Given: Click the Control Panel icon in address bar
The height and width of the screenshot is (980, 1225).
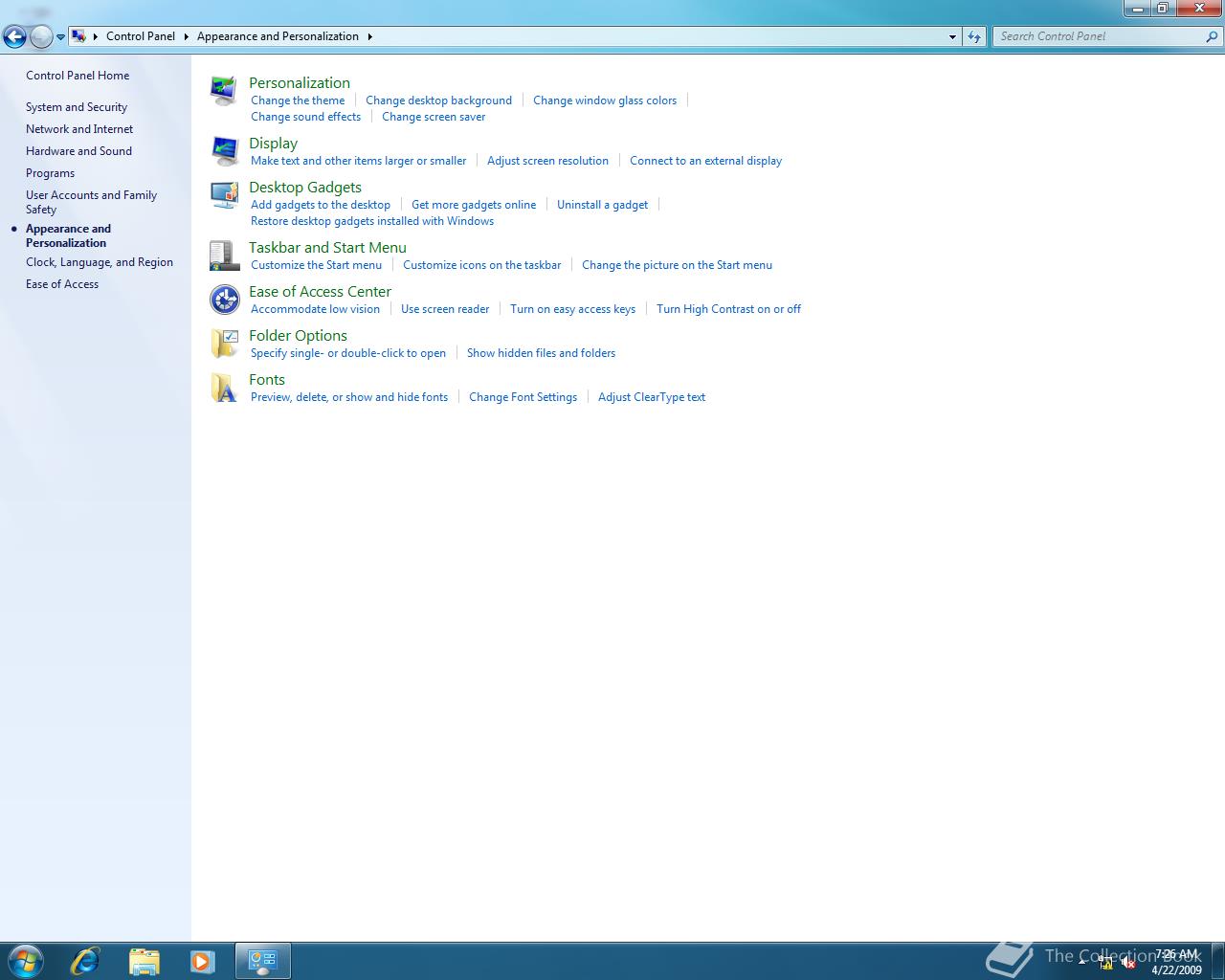Looking at the screenshot, I should 79,36.
